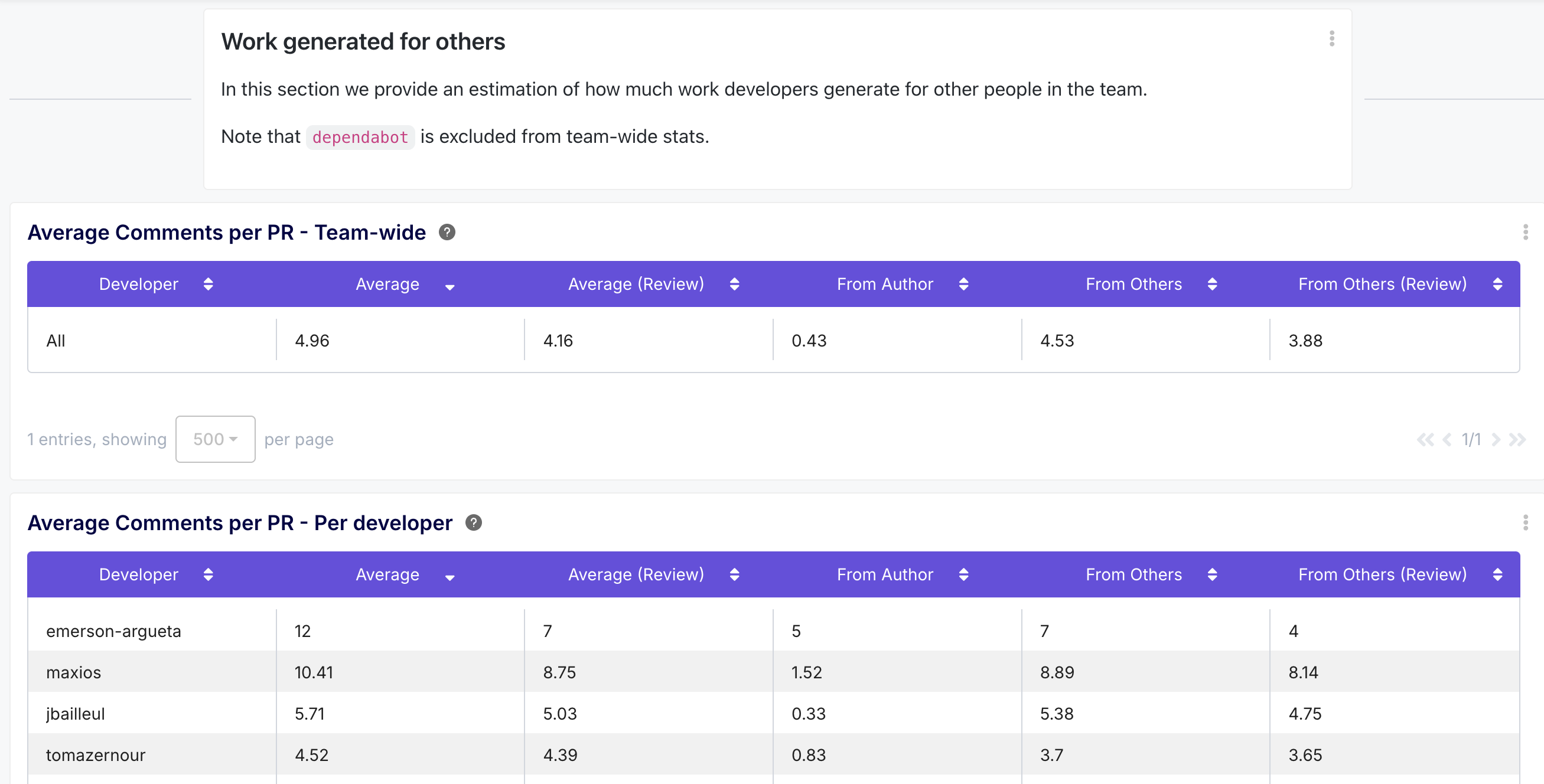Jump to the last page using the double chevron
Screen dimensions: 1544x784
click(1516, 440)
